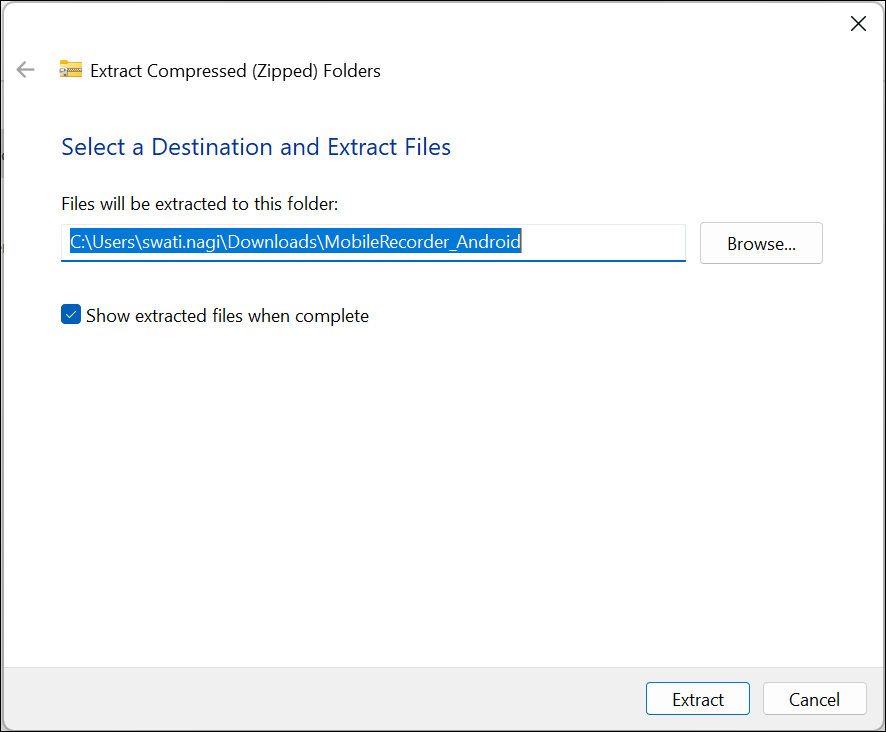This screenshot has height=732, width=886.
Task: Start extraction with the Extract button
Action: (697, 699)
